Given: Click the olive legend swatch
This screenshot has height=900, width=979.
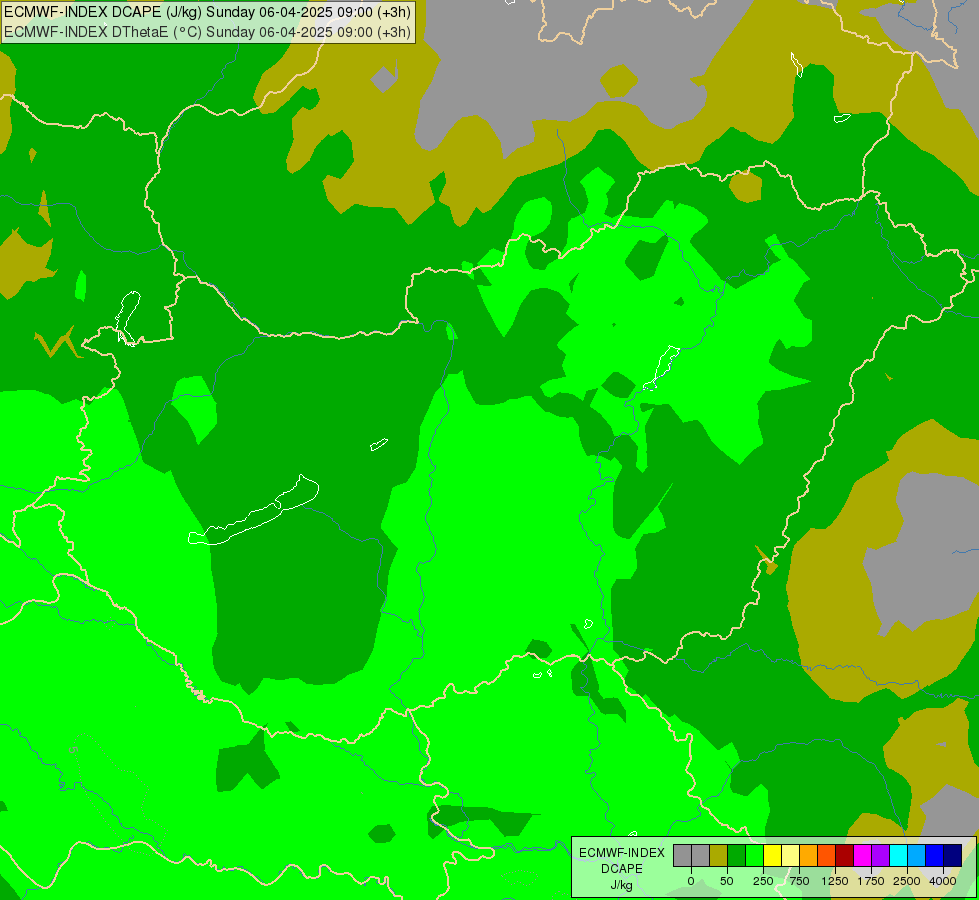Looking at the screenshot, I should point(719,856).
